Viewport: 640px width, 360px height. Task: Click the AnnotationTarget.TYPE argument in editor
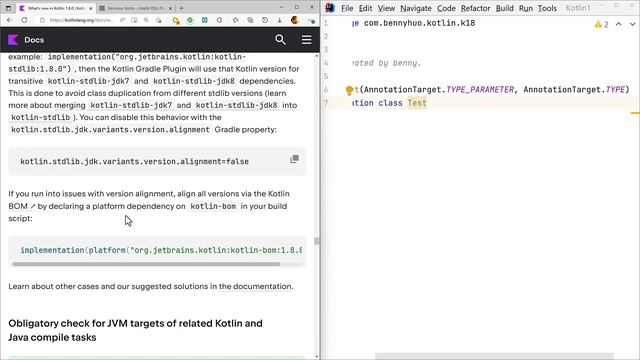574,89
